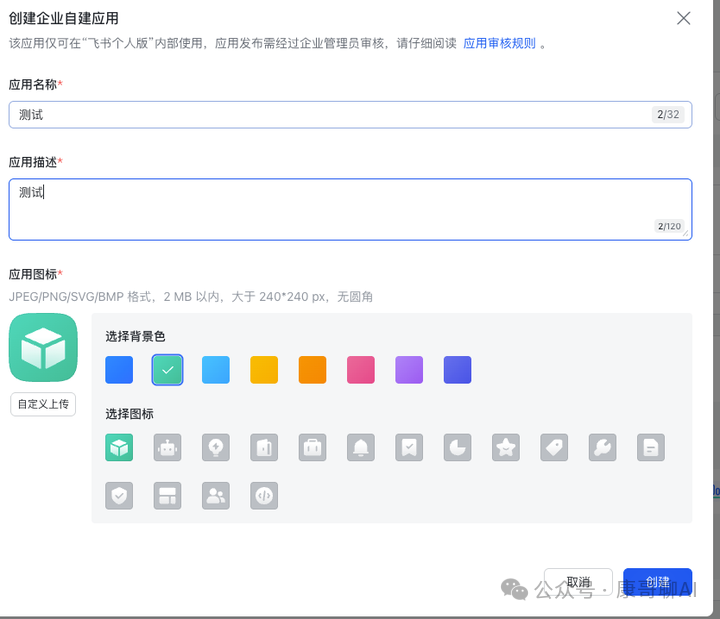The width and height of the screenshot is (720, 619).
Task: Pick the code brackets icon
Action: [264, 495]
